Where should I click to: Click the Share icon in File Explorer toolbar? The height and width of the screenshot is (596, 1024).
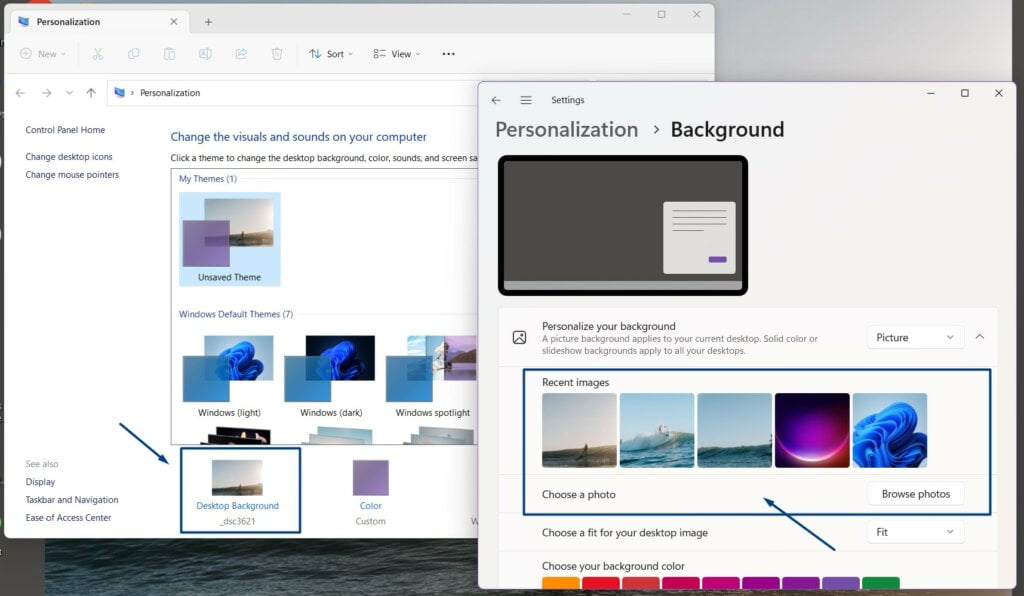pos(241,54)
